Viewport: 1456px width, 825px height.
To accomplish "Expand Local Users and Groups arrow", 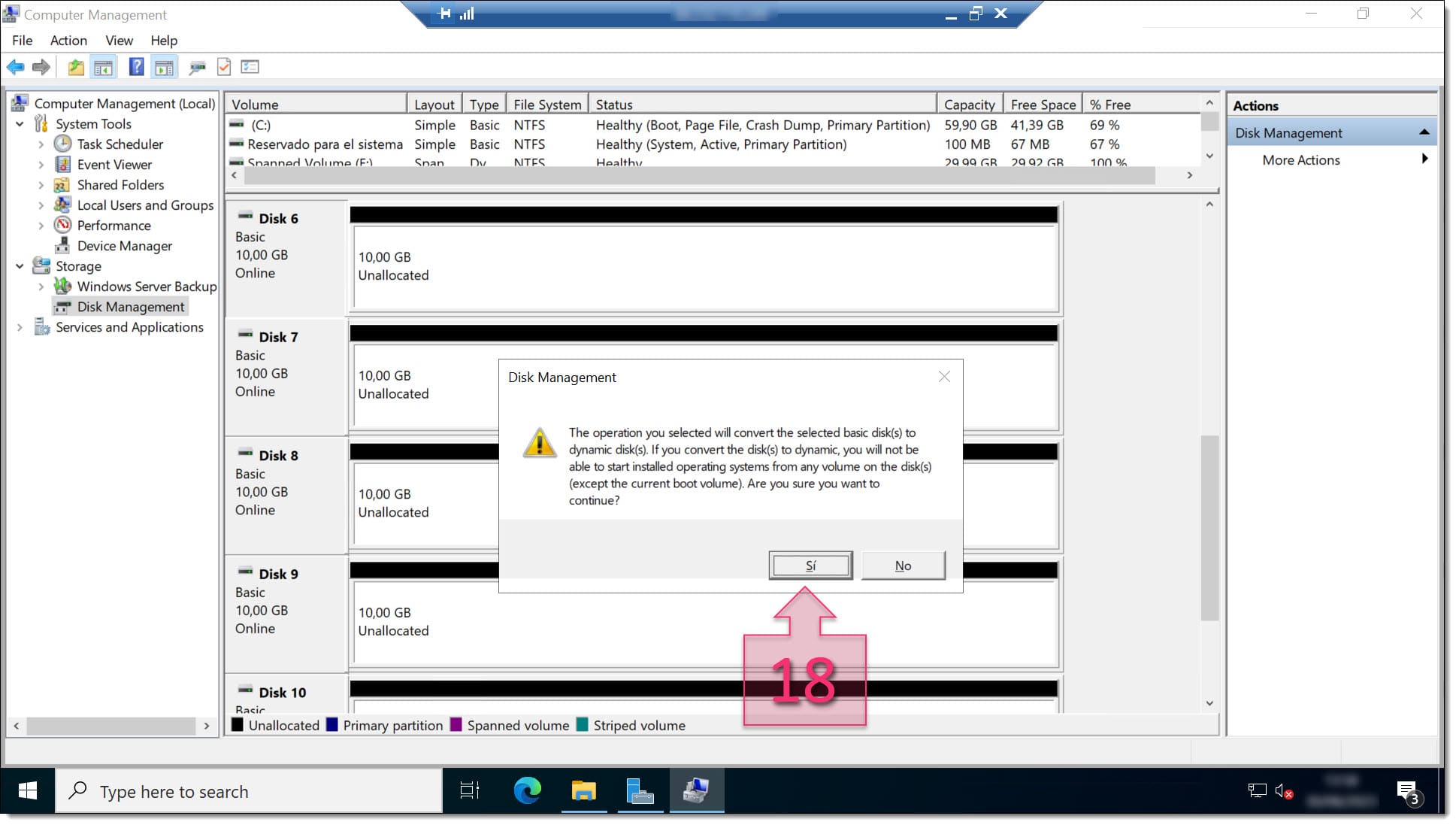I will 41,205.
